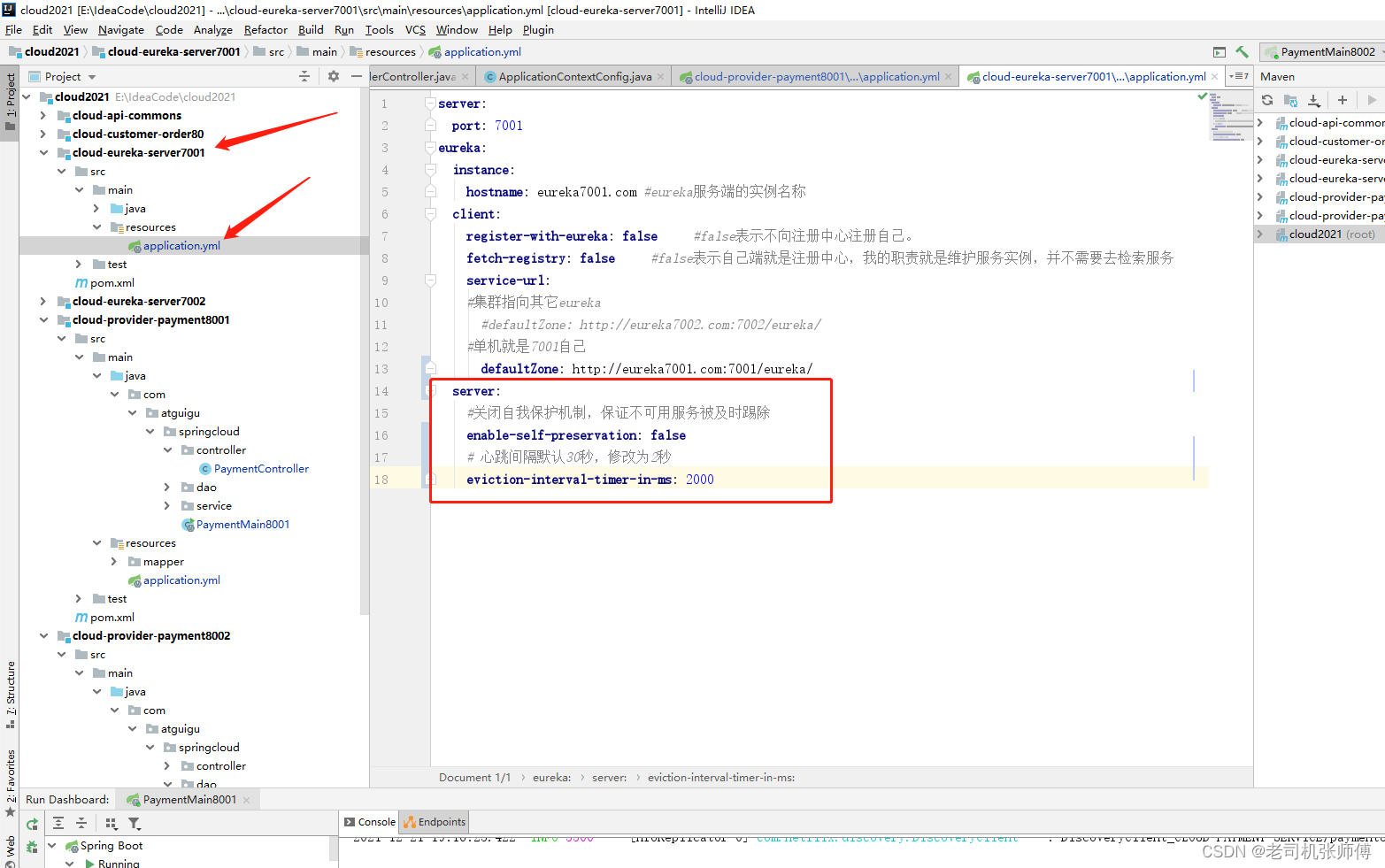Viewport: 1385px width, 868px height.
Task: Click the run anything icon beside the hammer
Action: 1220,52
